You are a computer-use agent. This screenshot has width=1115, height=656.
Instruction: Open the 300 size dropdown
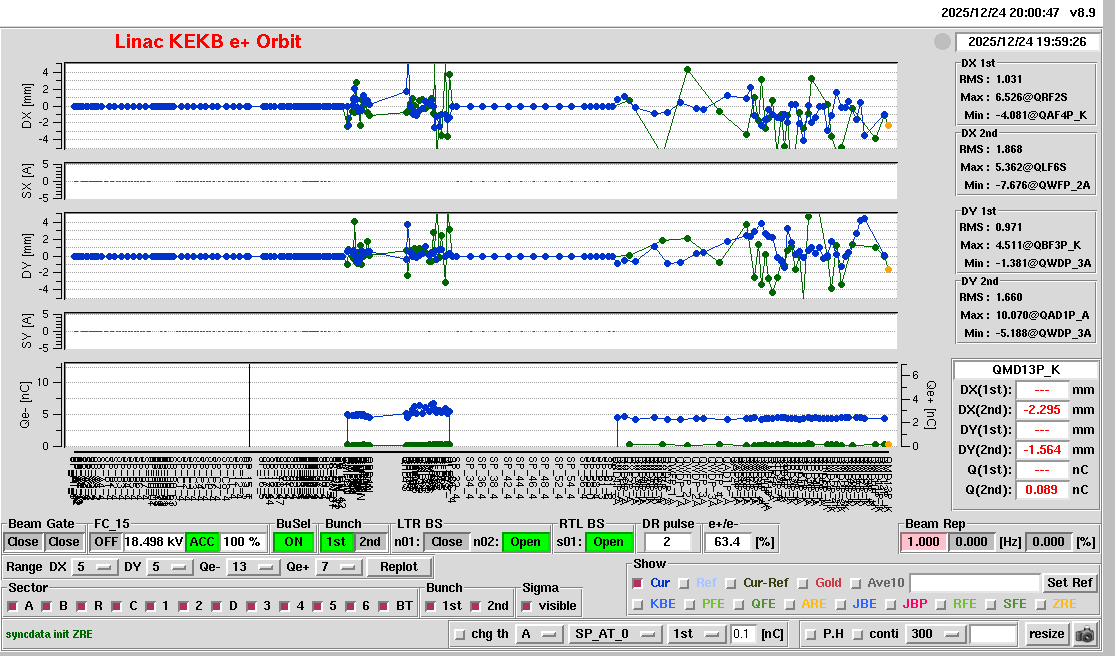(936, 634)
